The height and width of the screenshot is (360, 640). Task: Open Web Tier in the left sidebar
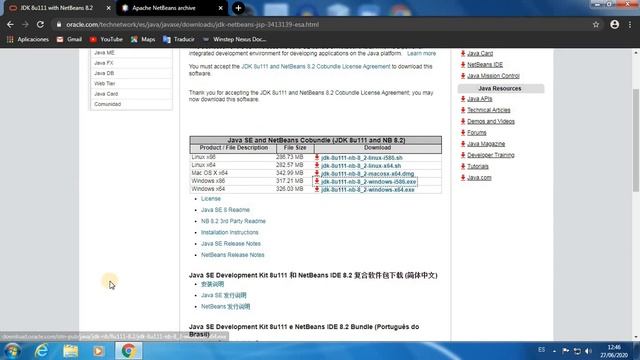click(x=105, y=83)
